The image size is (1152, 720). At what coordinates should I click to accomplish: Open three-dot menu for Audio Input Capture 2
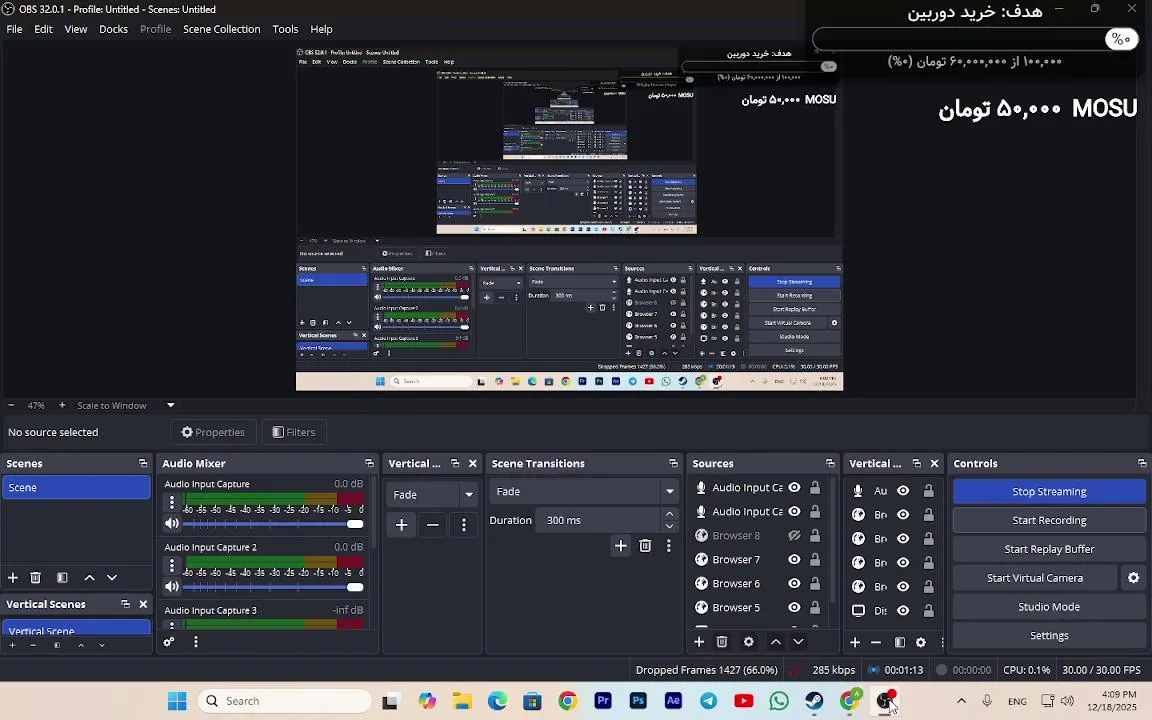pos(172,566)
